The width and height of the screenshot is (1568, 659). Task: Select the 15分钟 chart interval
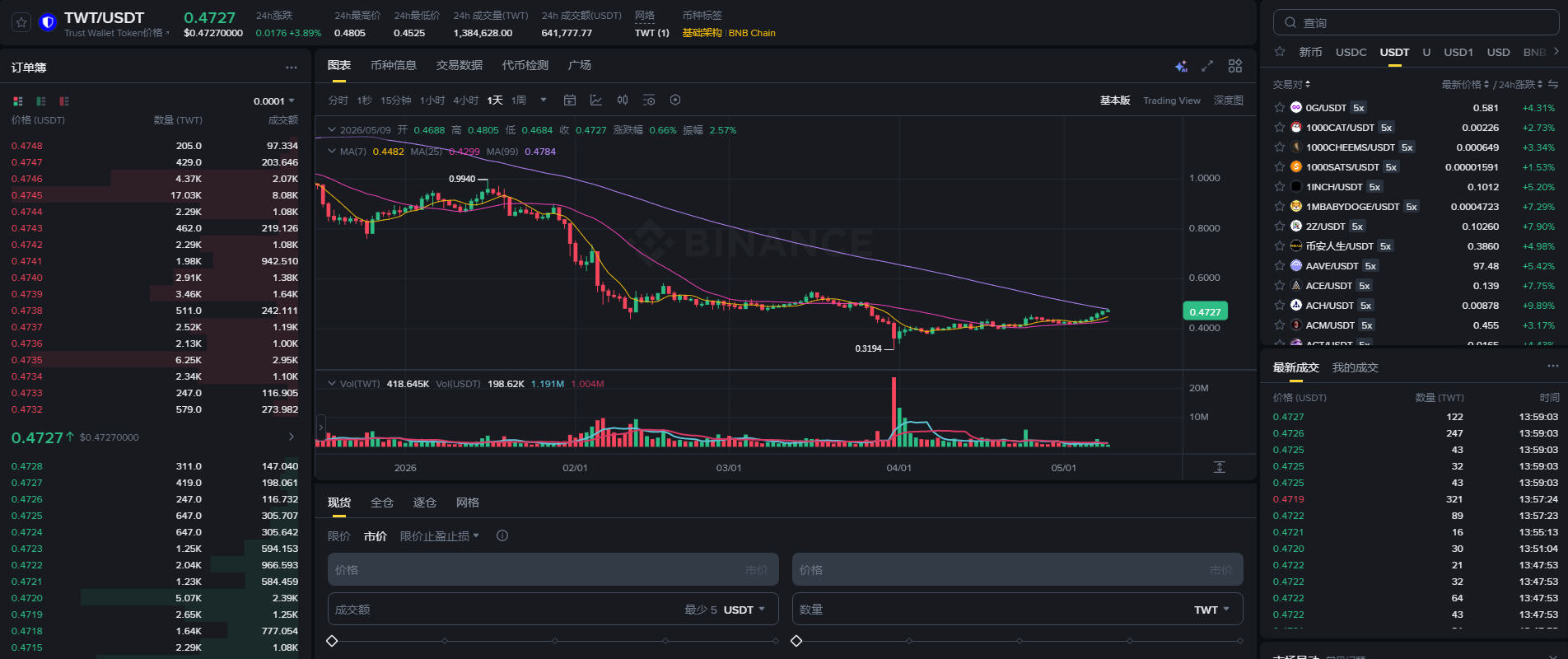[x=396, y=100]
